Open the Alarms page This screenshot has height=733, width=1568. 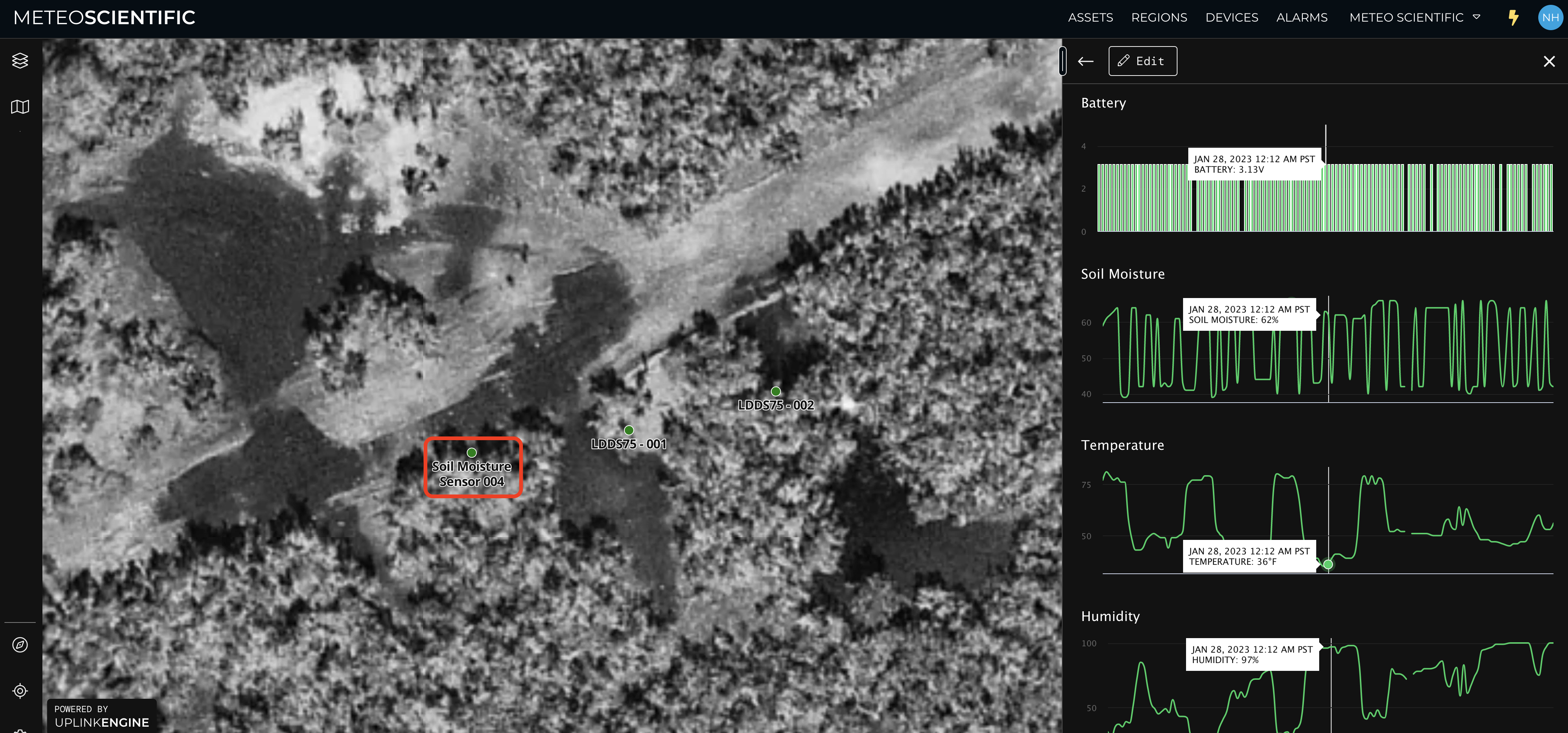pyautogui.click(x=1301, y=17)
